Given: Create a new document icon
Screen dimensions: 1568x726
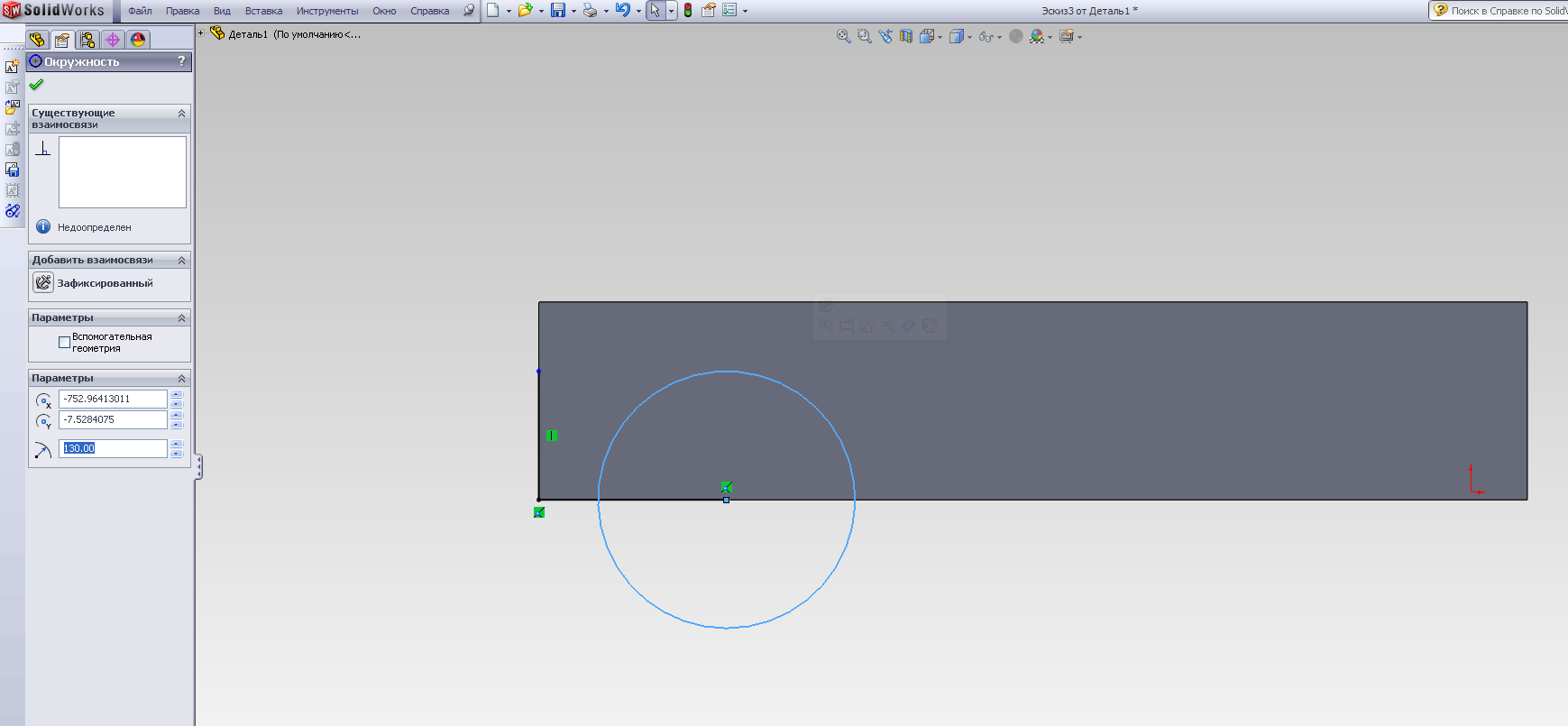Looking at the screenshot, I should pos(493,10).
